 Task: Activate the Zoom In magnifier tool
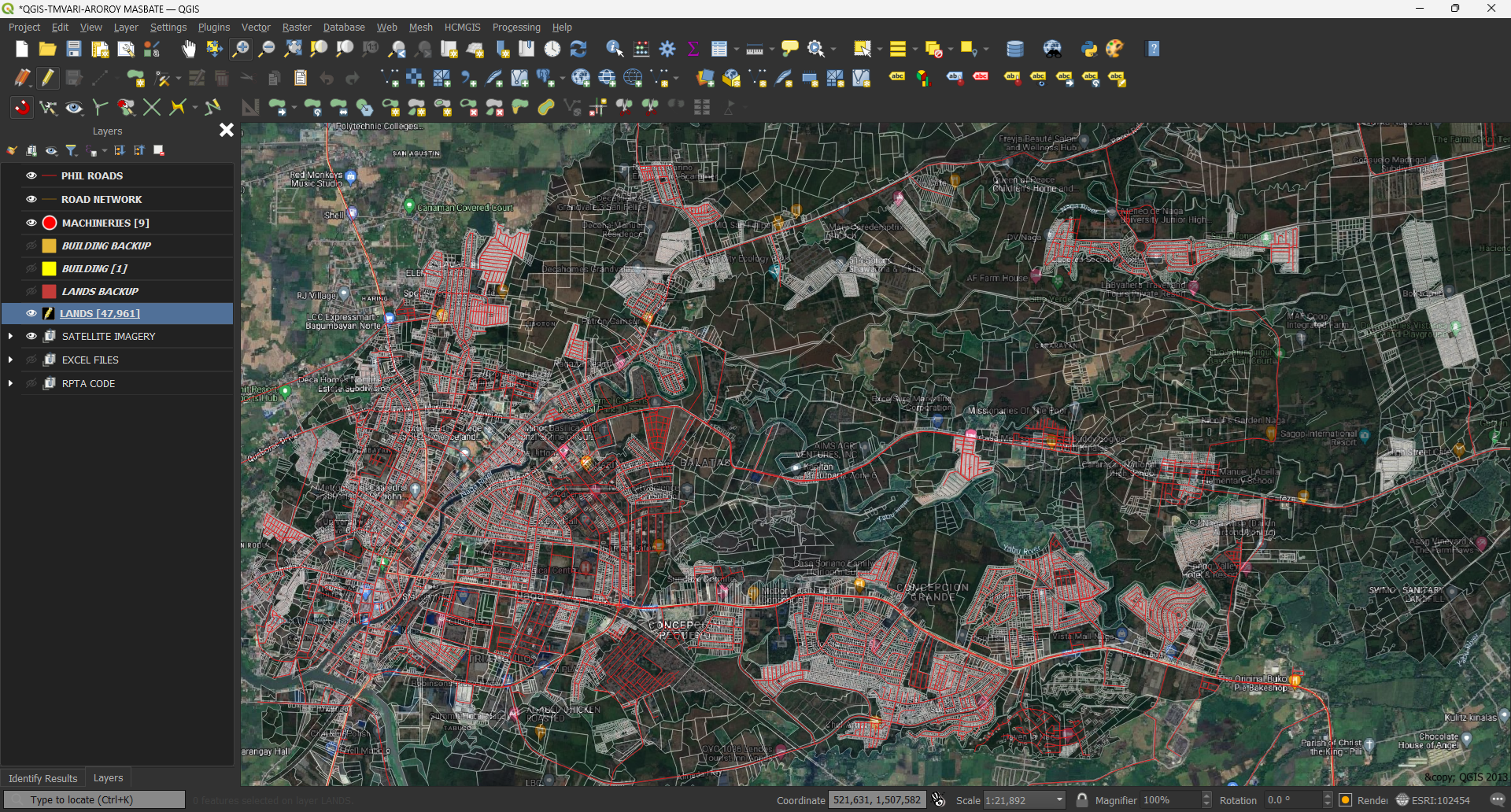241,50
